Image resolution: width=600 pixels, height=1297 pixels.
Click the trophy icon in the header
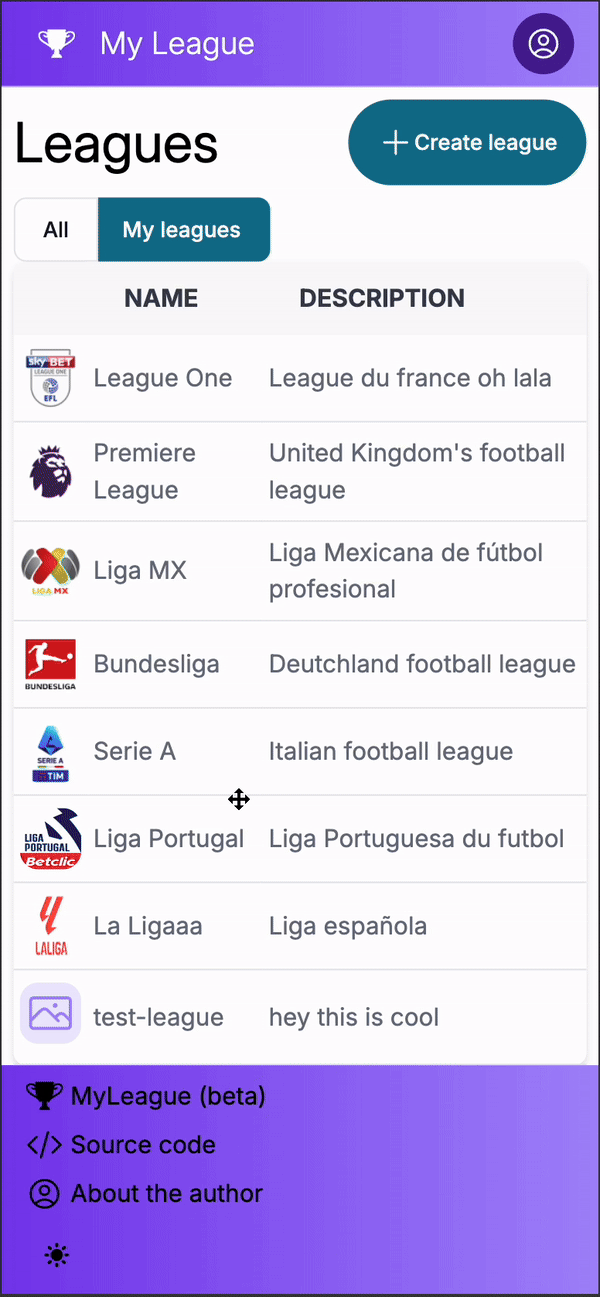click(x=56, y=43)
